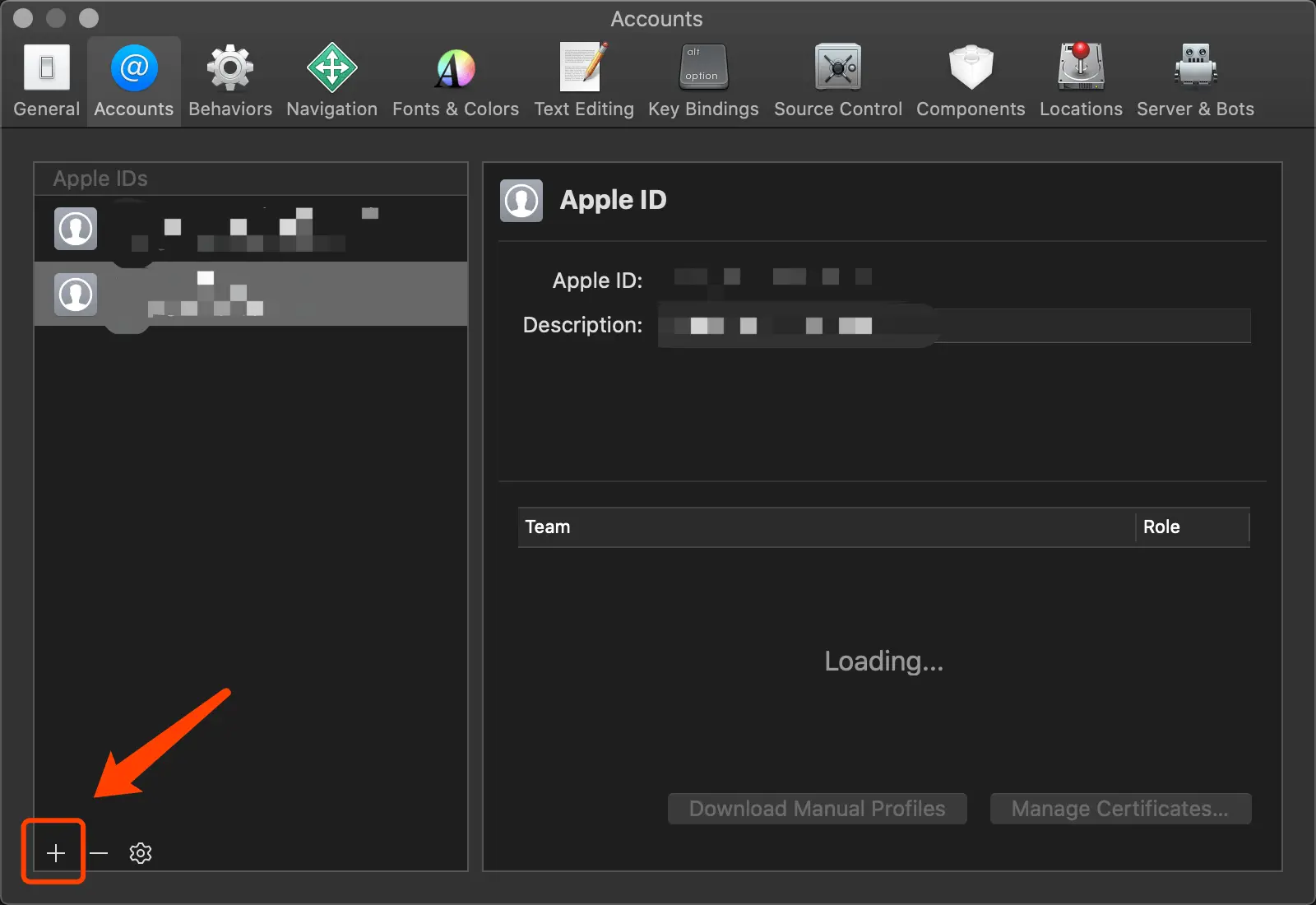Open Fonts & Colors preferences
The height and width of the screenshot is (905, 1316).
click(456, 81)
